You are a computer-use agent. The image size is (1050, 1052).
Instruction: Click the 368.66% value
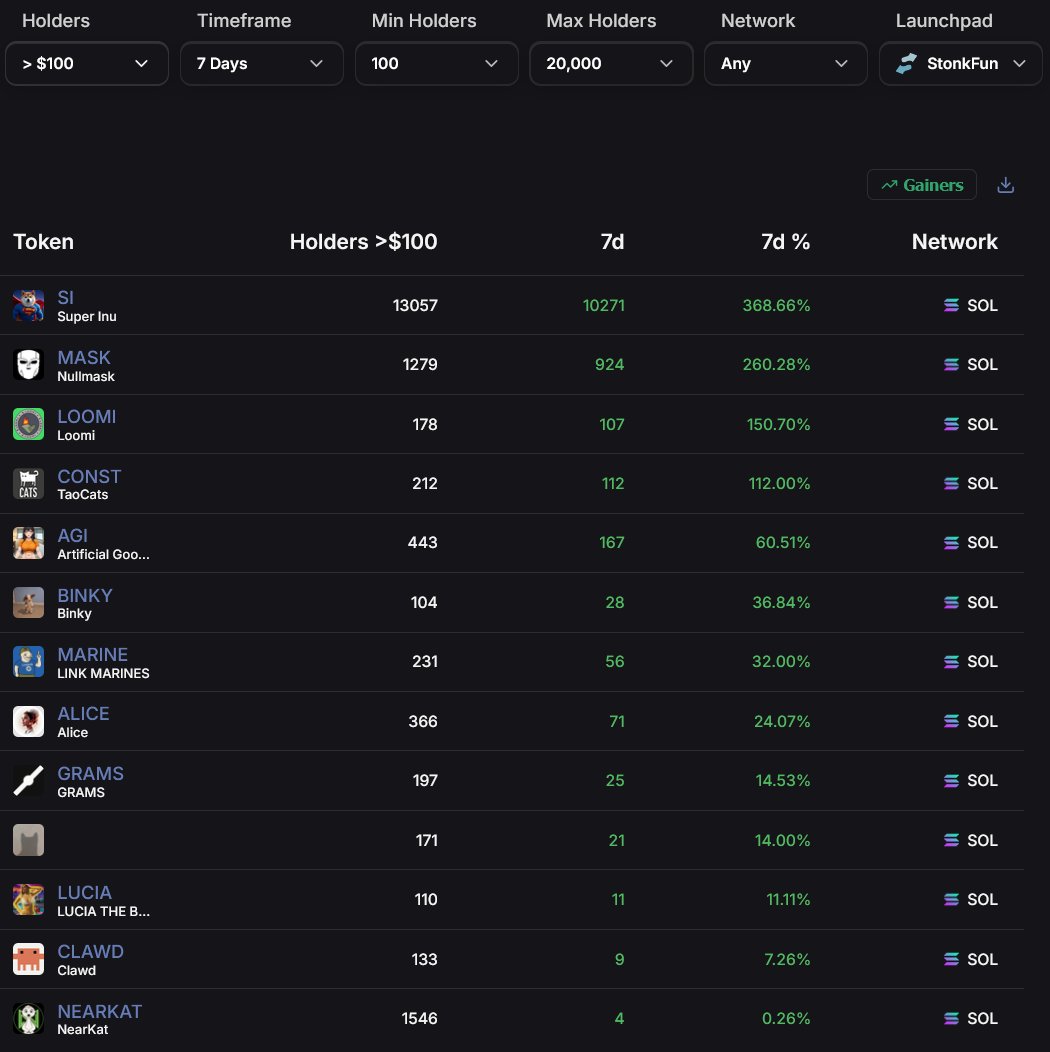coord(776,305)
